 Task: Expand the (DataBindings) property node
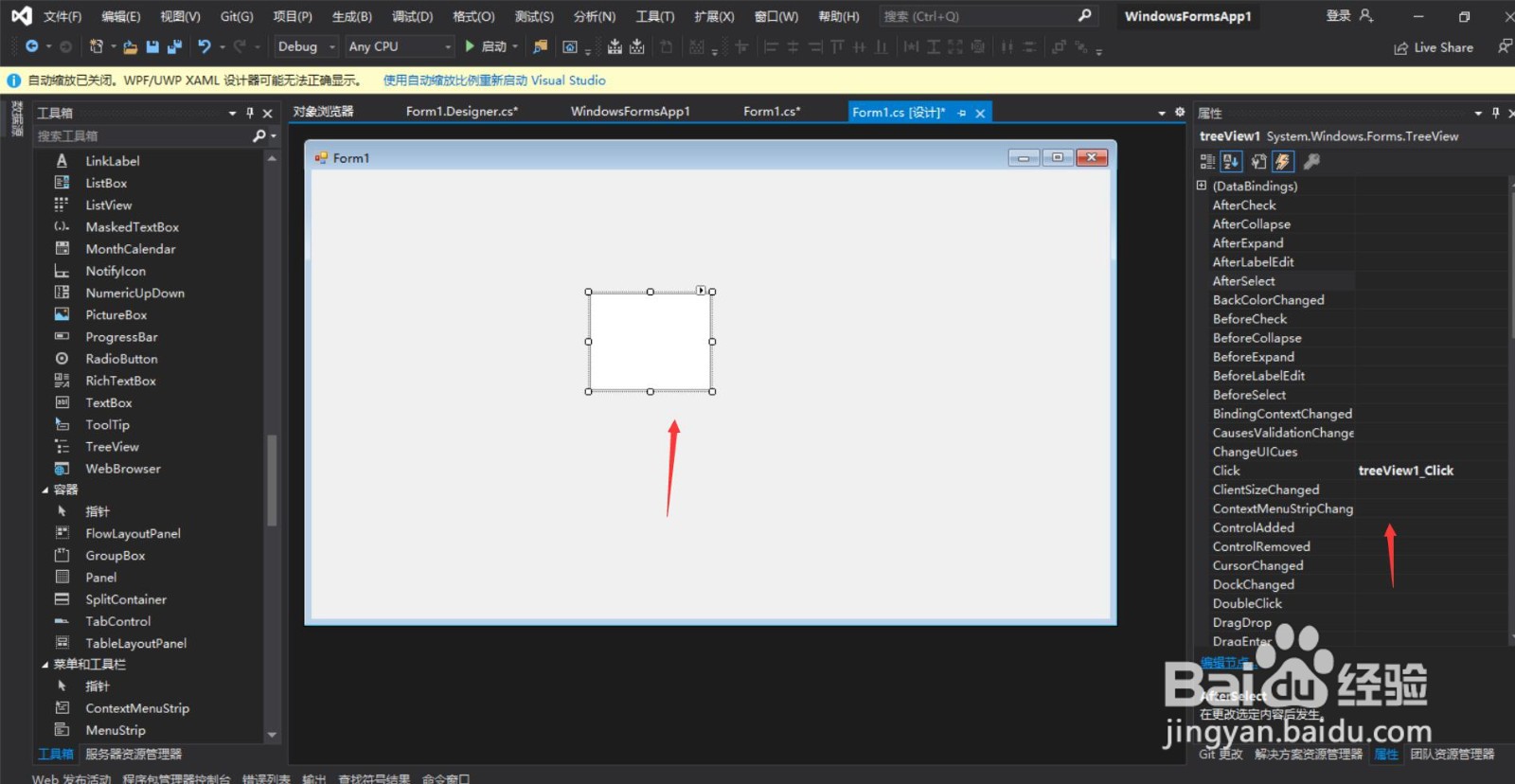[1202, 186]
